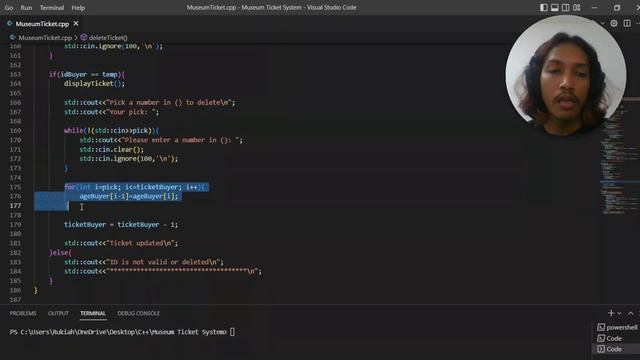Open the Run menu

pos(26,8)
